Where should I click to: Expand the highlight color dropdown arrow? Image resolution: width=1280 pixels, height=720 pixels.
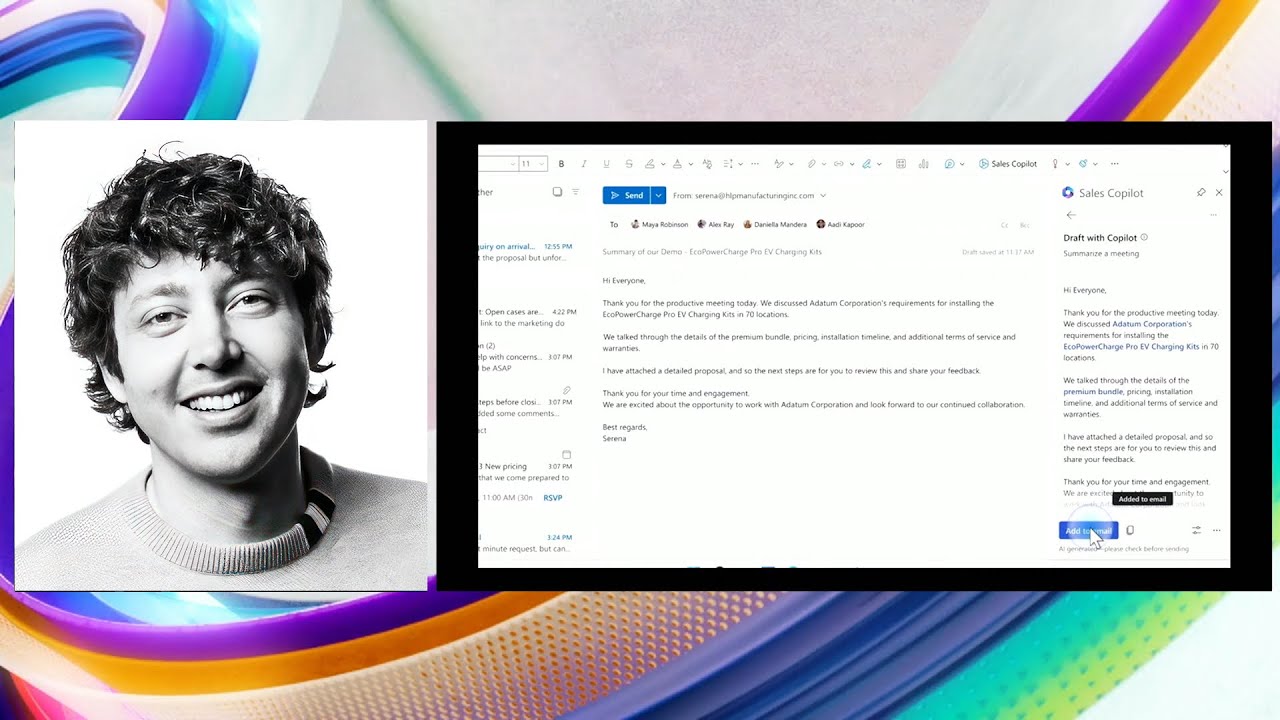[x=662, y=164]
